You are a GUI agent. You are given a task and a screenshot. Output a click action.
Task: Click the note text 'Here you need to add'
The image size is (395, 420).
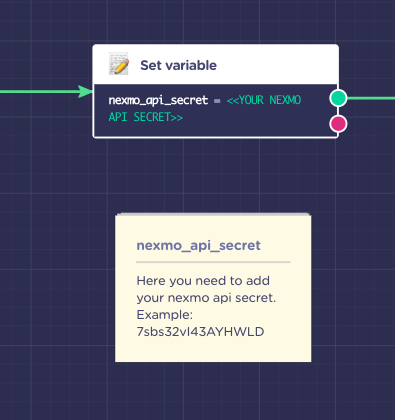[x=203, y=281]
